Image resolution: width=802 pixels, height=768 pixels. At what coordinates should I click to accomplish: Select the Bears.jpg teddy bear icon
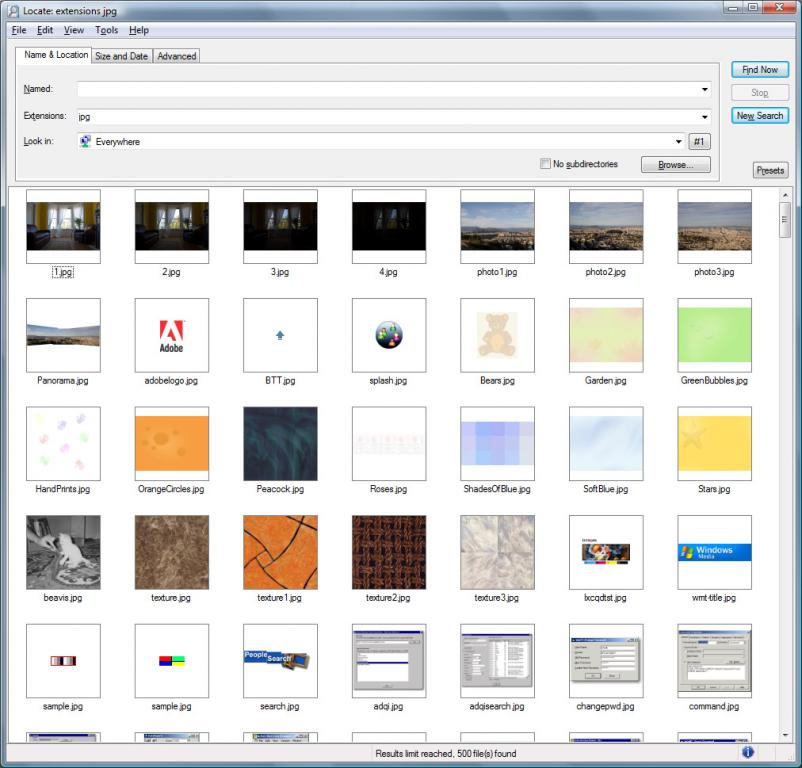click(x=497, y=335)
